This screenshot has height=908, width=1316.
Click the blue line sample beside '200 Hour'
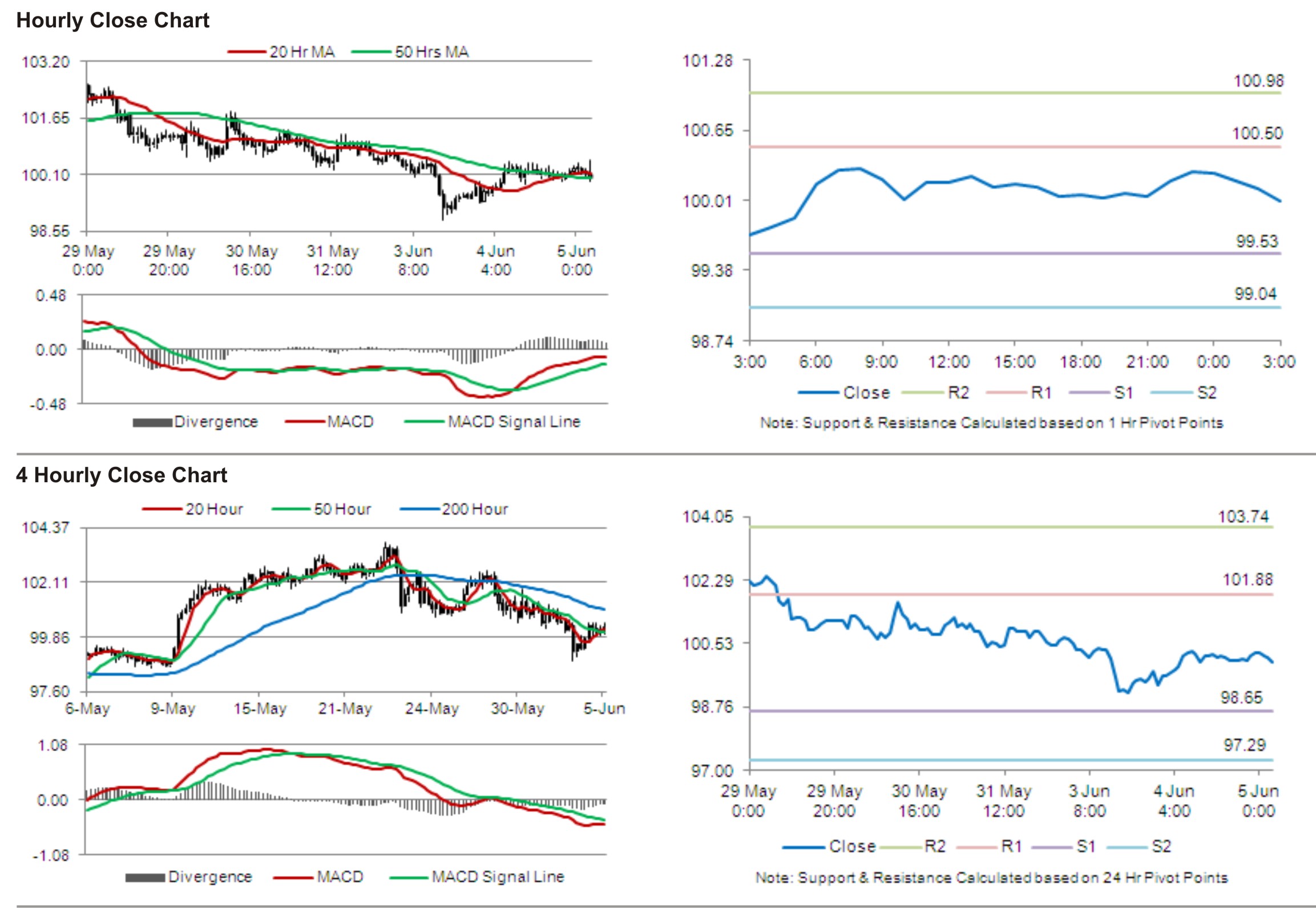tap(420, 509)
